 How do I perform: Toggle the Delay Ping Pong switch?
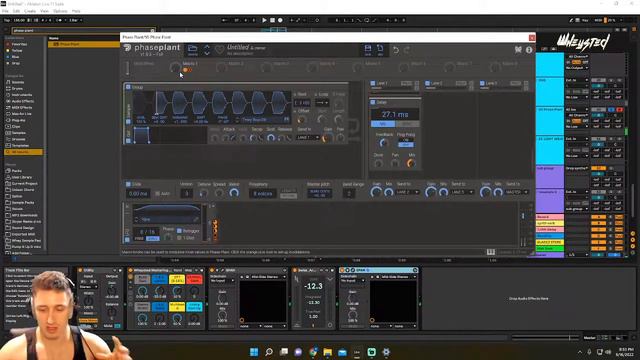click(406, 142)
